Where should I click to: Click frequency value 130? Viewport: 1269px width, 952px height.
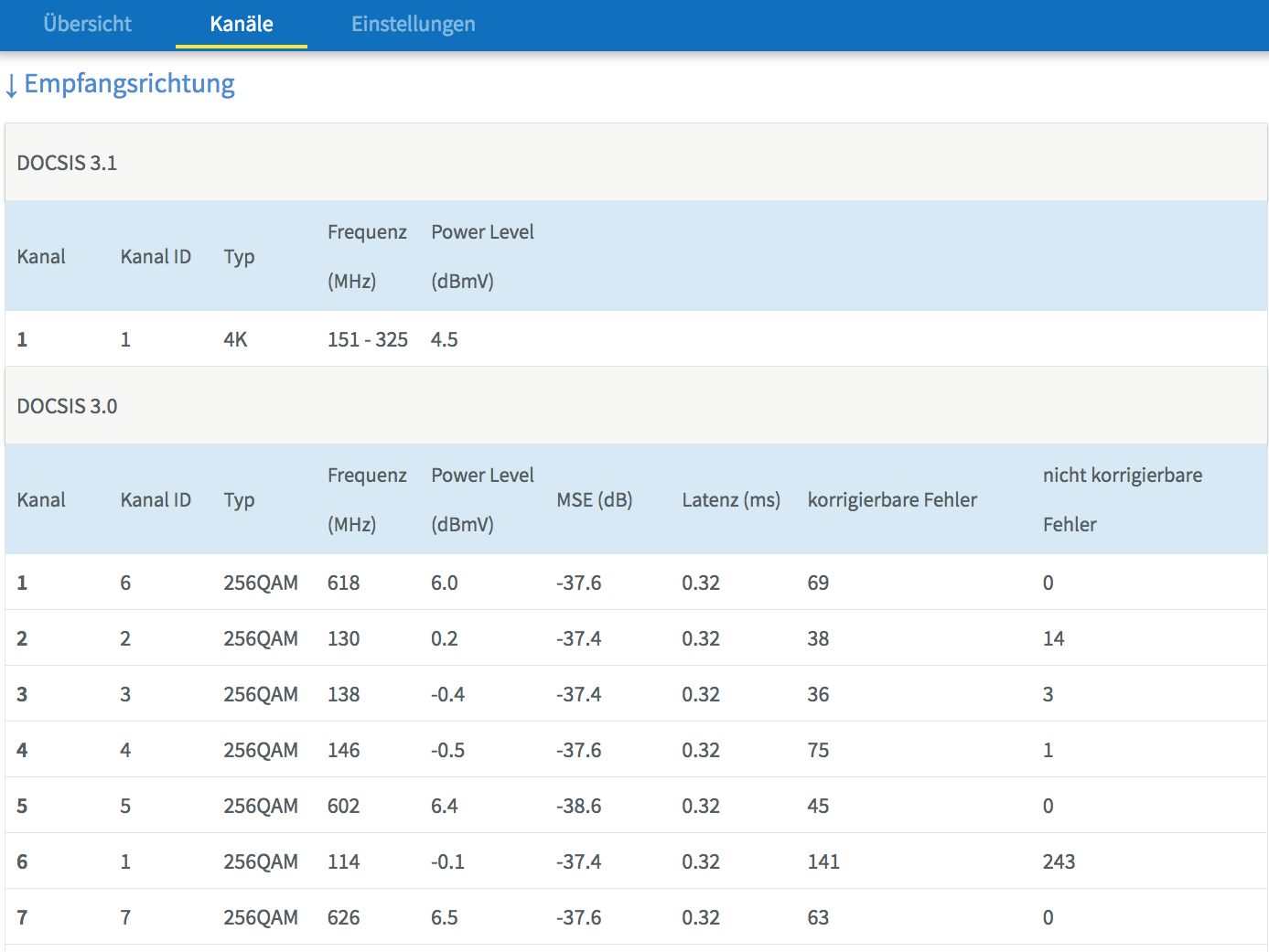pos(344,638)
